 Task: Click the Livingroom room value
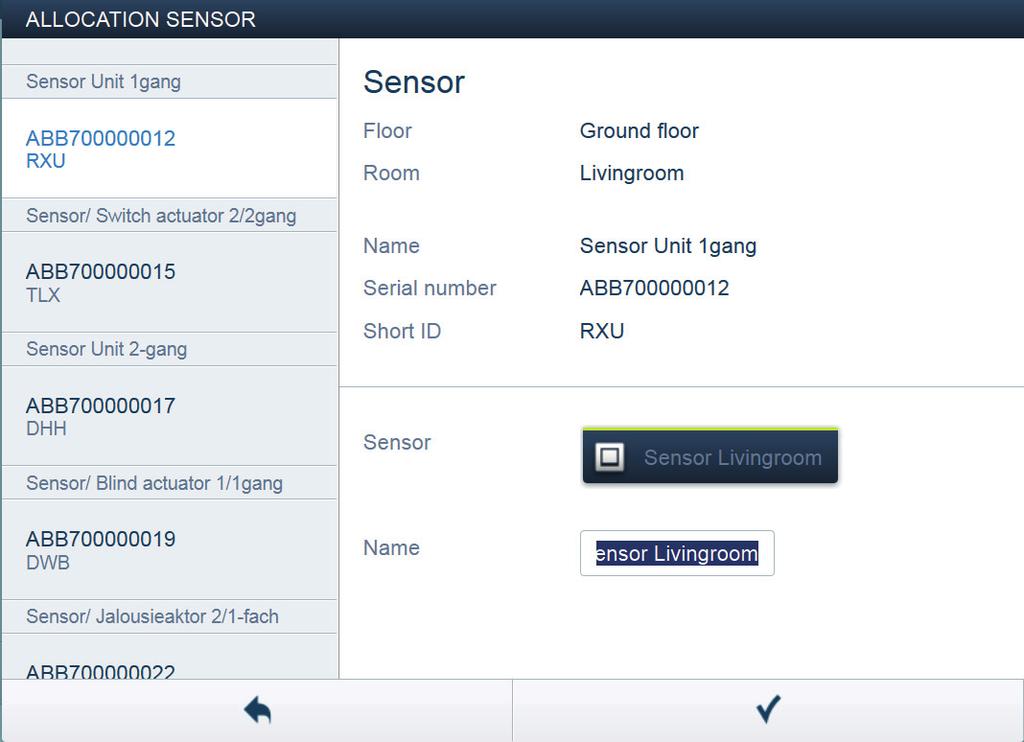click(632, 173)
